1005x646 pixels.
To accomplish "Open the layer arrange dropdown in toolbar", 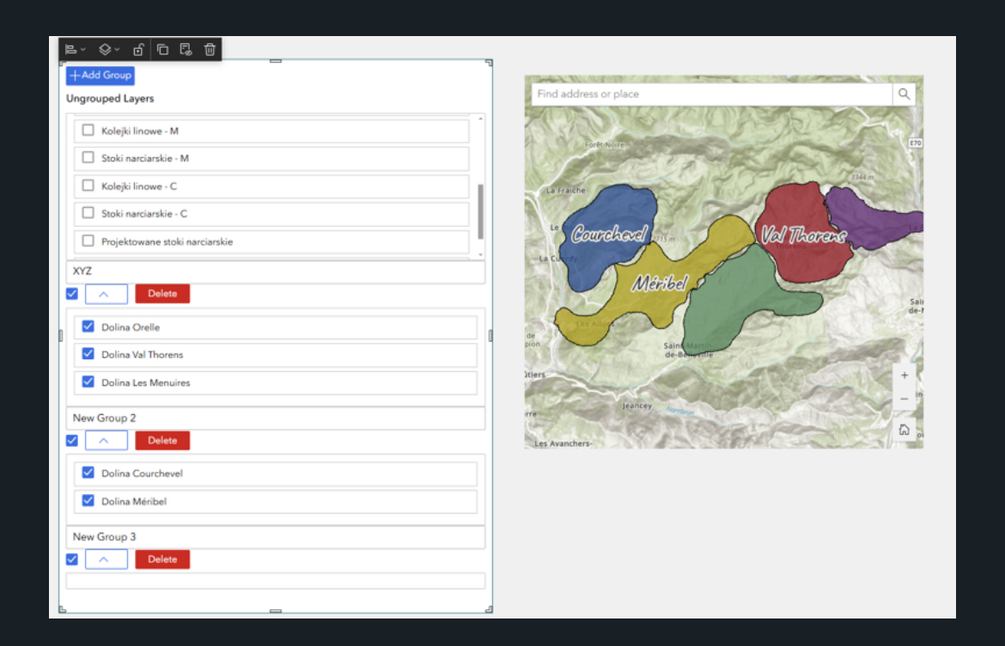I will (109, 49).
